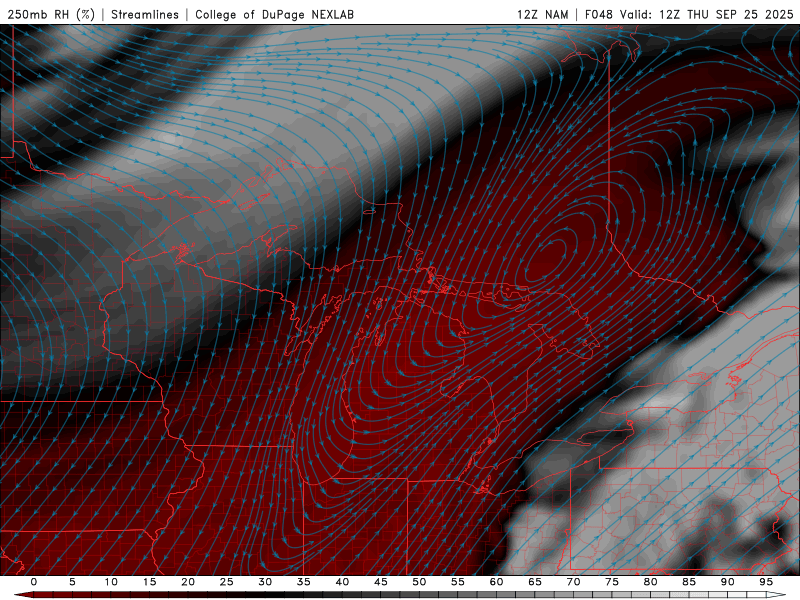Click the "25" label on the RH scale

[x=227, y=582]
